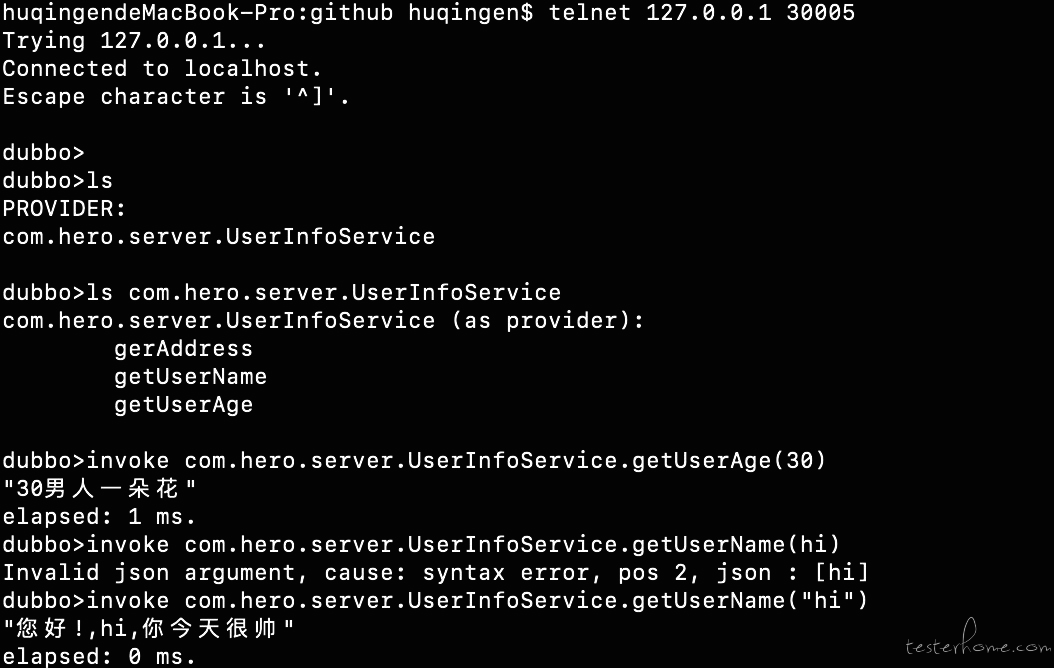Click the 'Connected to localhost.' line
1054x668 pixels.
point(162,69)
